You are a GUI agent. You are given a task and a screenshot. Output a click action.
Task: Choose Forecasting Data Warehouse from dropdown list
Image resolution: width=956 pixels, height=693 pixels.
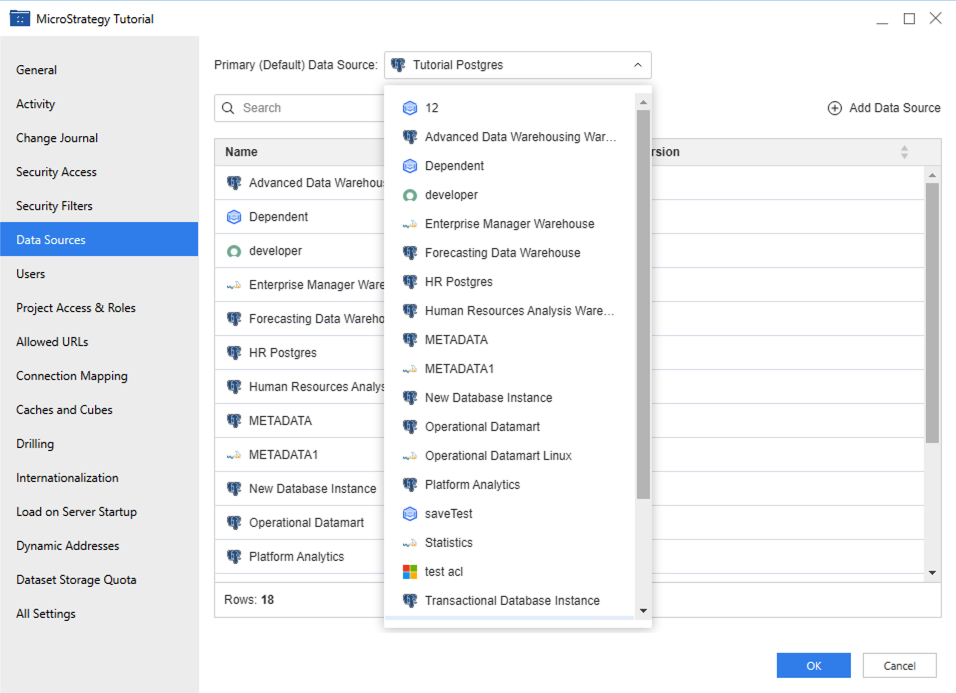pyautogui.click(x=502, y=253)
